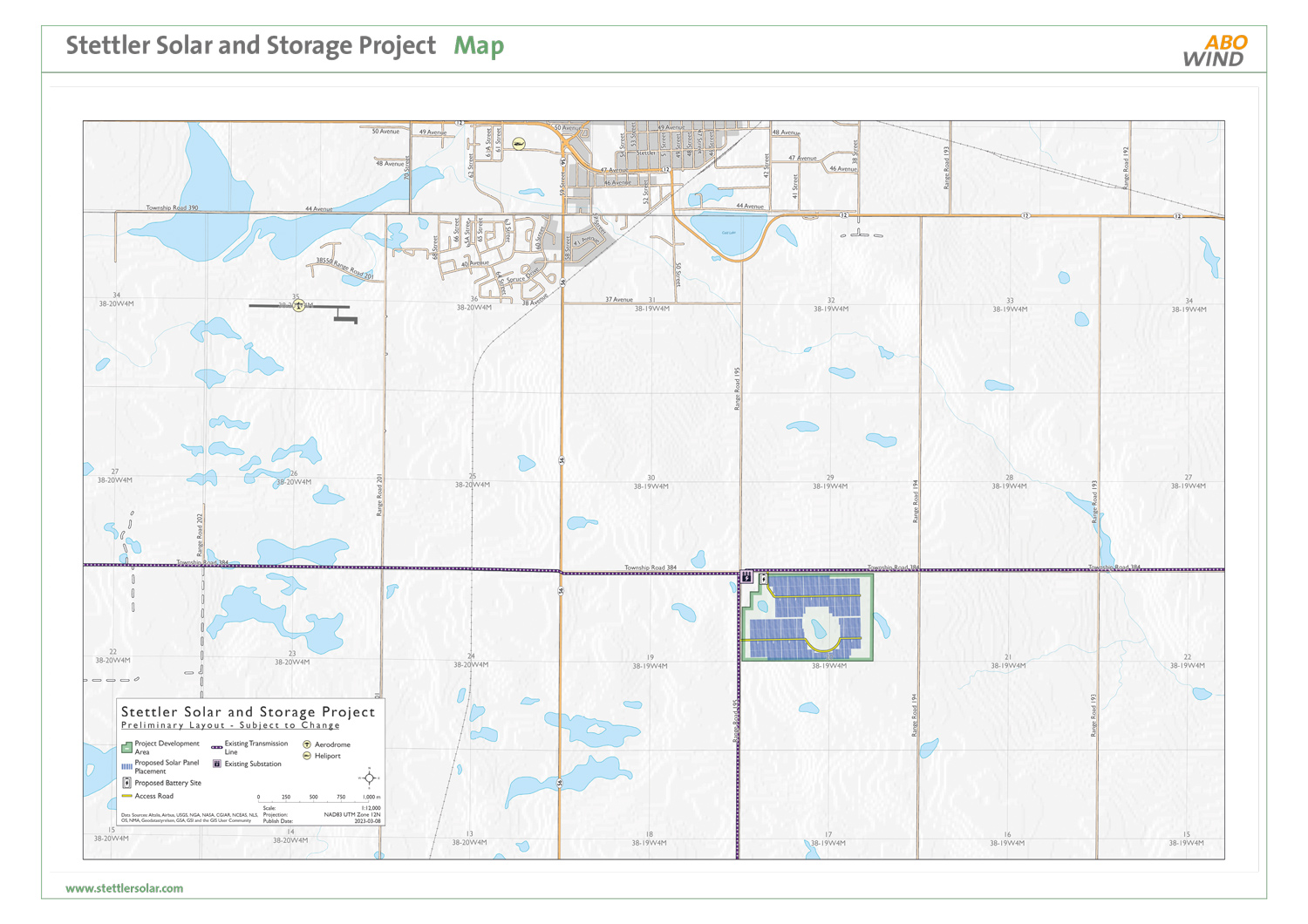Click the 50 Street label south of the lake road
The height and width of the screenshot is (924, 1308).
[678, 274]
